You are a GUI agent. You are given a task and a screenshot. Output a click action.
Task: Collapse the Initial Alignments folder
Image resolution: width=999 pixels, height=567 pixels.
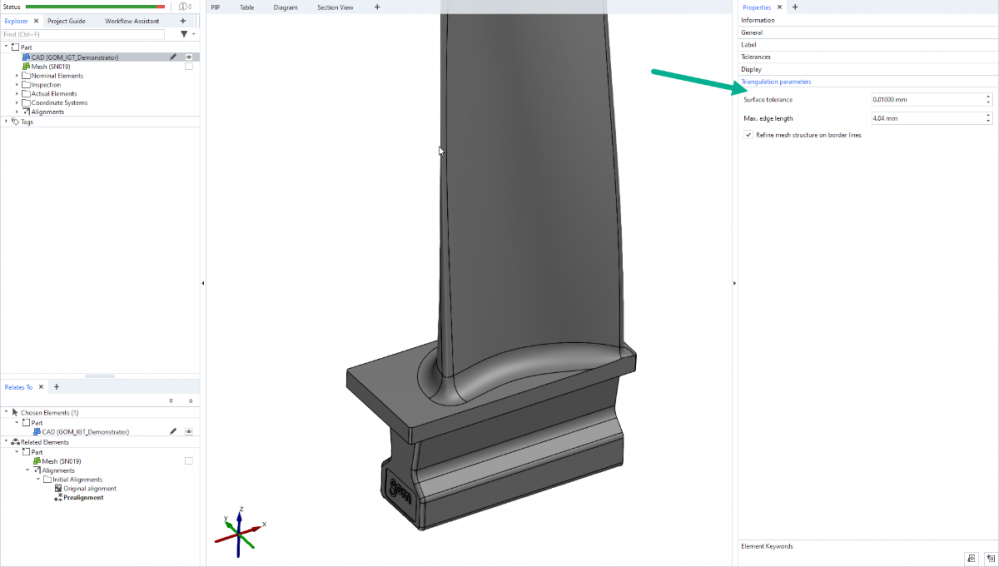pos(38,479)
